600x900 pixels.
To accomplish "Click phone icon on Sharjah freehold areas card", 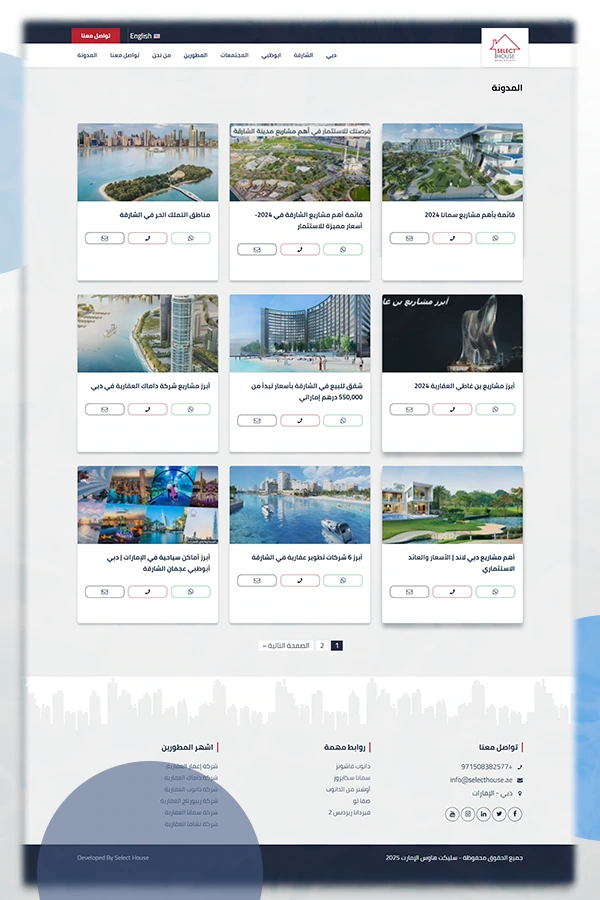I will coord(148,238).
